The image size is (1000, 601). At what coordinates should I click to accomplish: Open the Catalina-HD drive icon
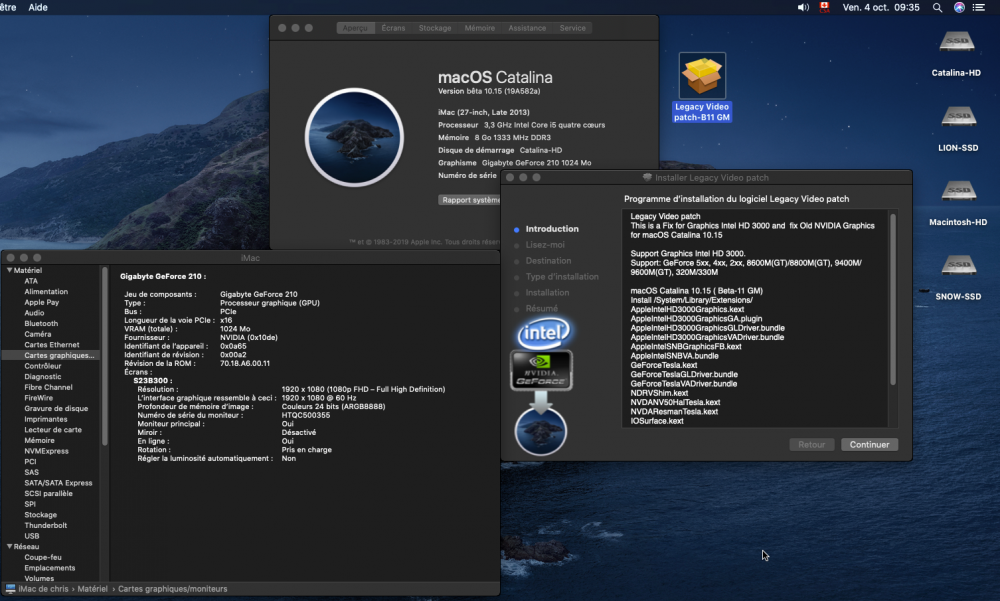tap(956, 43)
